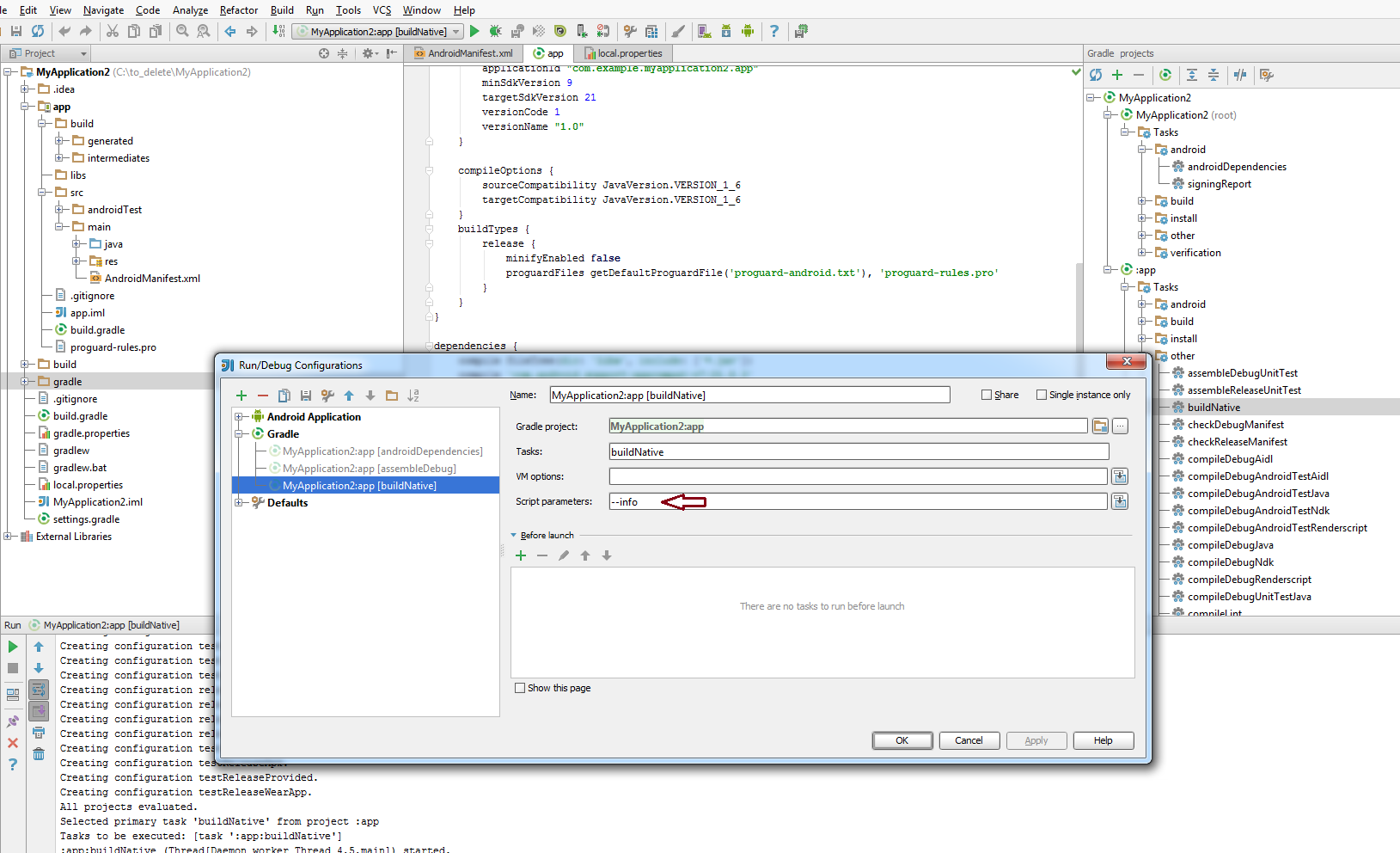Click the Tasks input field
This screenshot has width=1400, height=853.
pyautogui.click(x=859, y=451)
